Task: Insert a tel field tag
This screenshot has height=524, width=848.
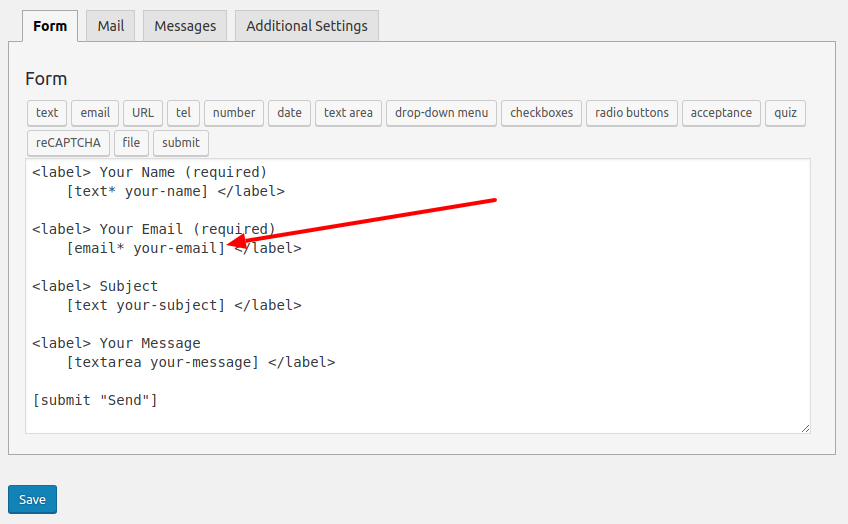Action: pyautogui.click(x=184, y=113)
